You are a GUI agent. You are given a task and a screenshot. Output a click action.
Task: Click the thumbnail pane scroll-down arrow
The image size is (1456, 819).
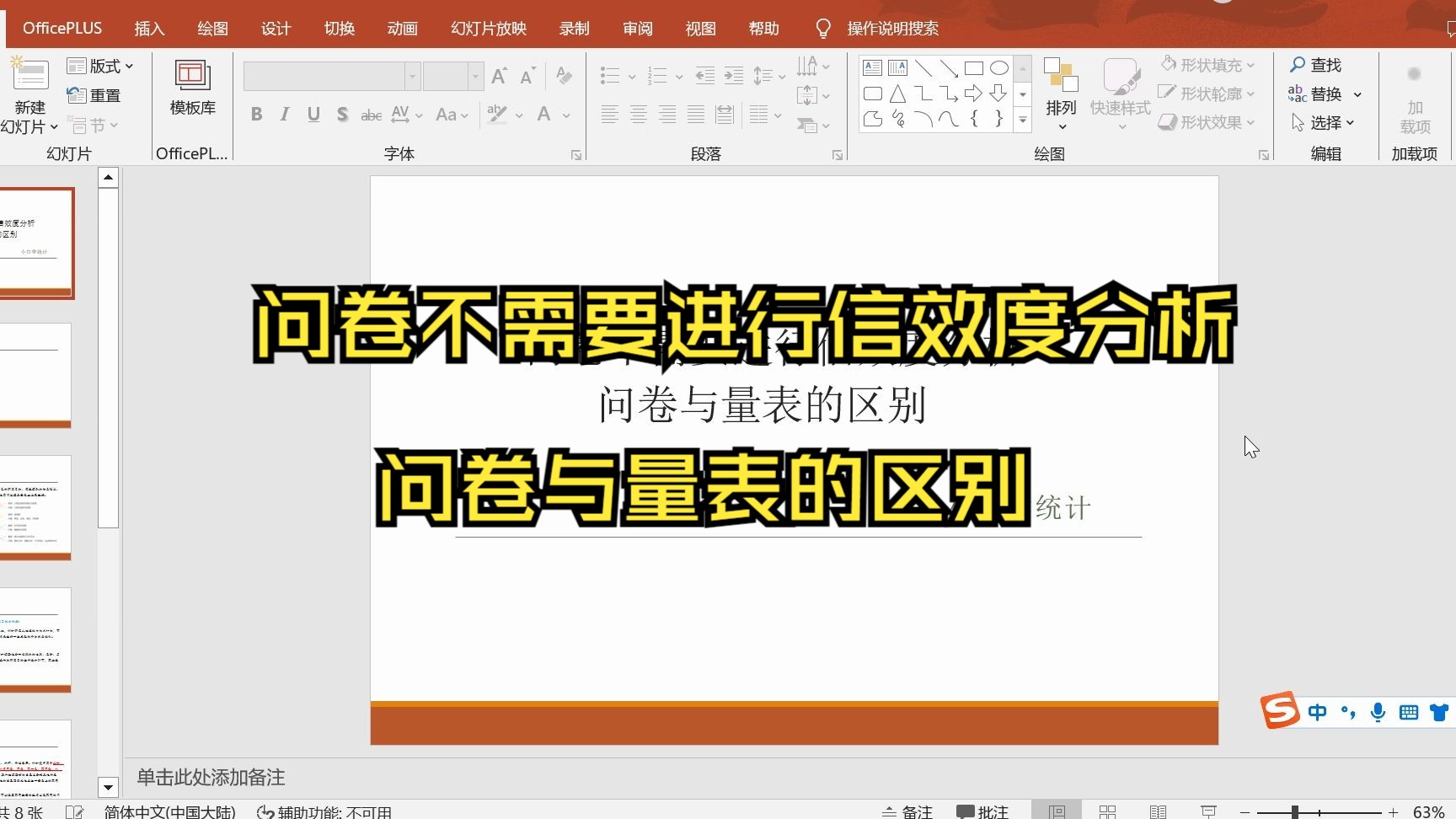pos(108,787)
